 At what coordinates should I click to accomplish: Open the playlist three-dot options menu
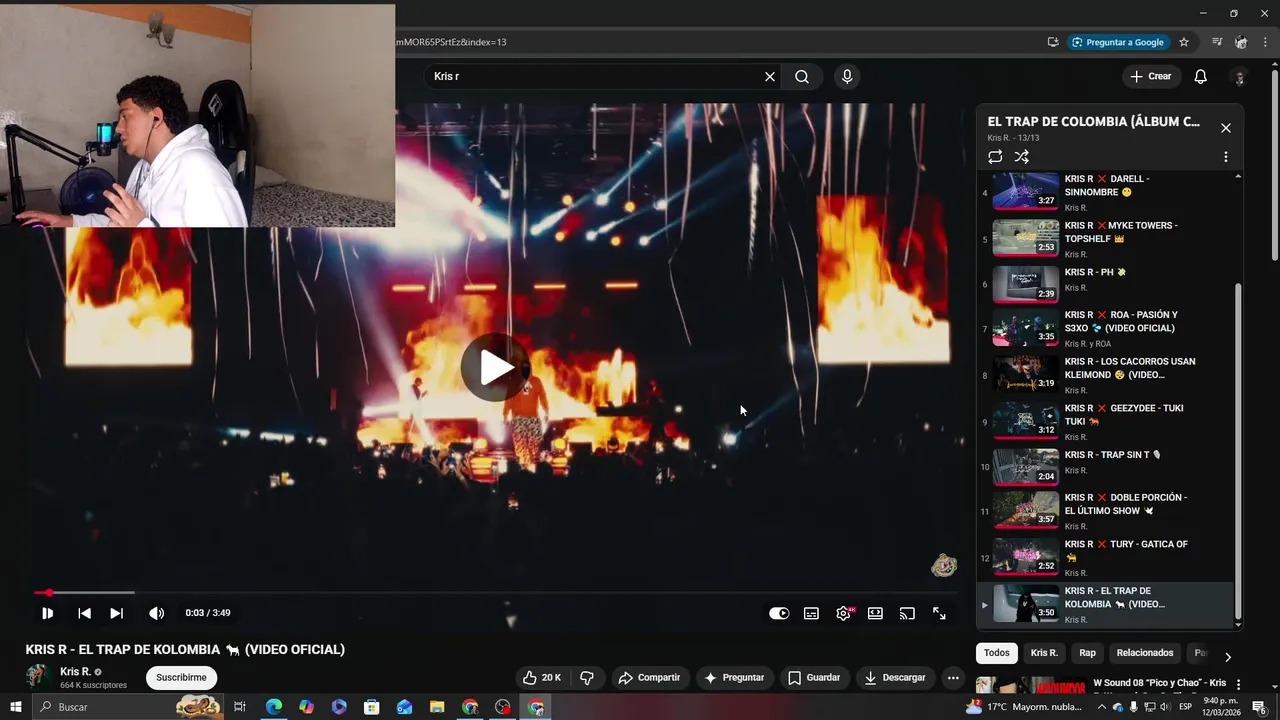[1226, 157]
